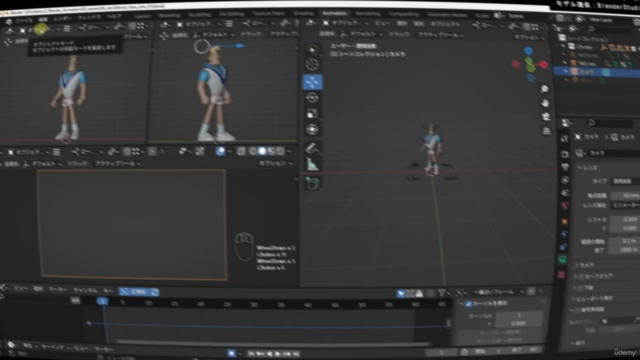The width and height of the screenshot is (640, 360).
Task: Click Play reverse button in timeline
Action: coord(269,354)
